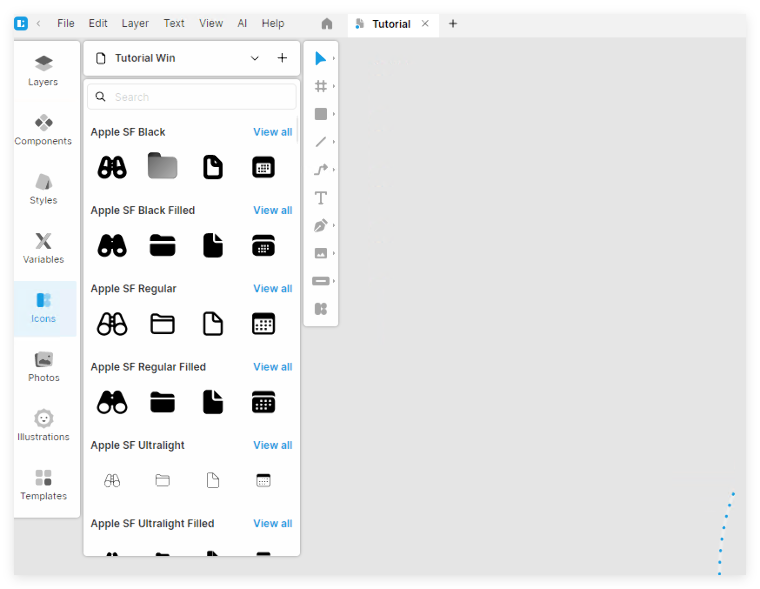Pick the Apple SF Black Filled folder icon
This screenshot has width=760, height=589.
click(x=162, y=245)
